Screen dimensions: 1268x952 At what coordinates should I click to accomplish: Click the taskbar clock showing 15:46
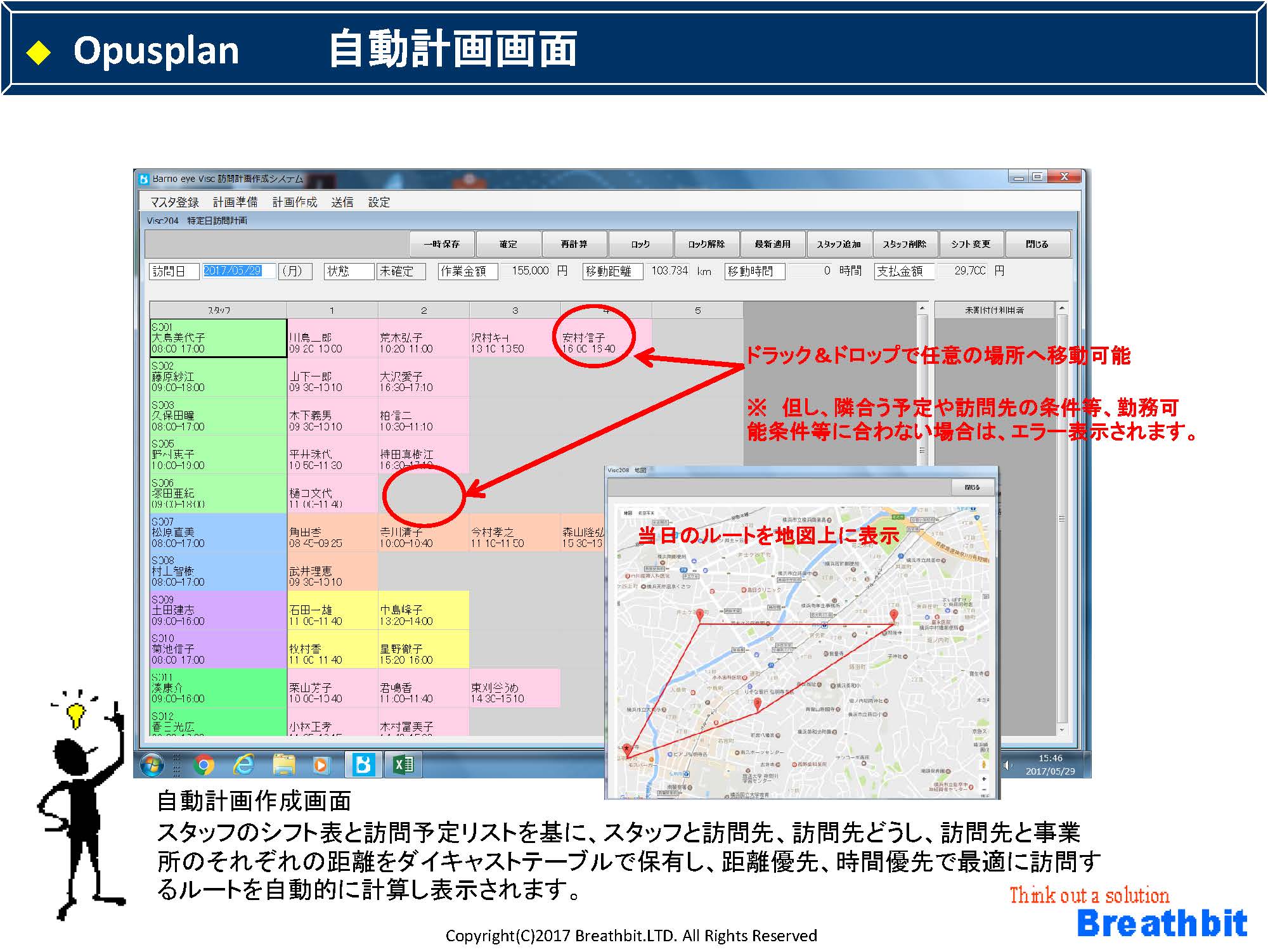tap(1051, 764)
